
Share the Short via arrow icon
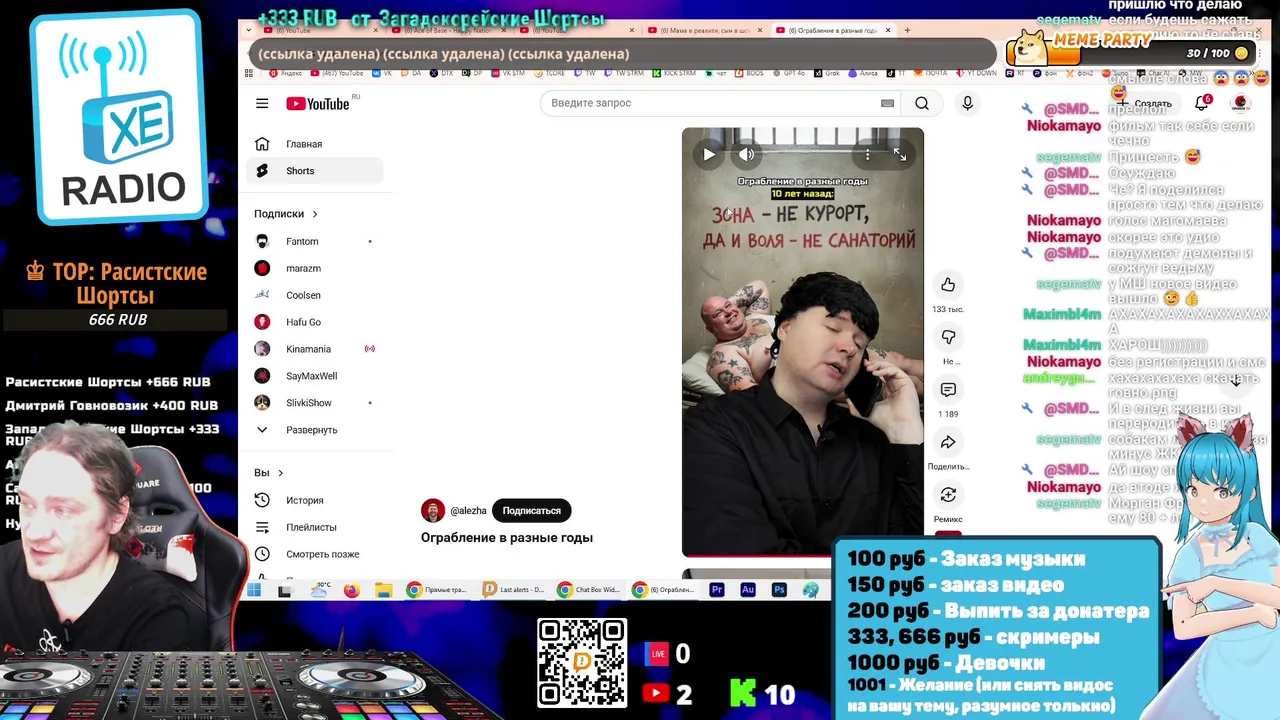[x=948, y=442]
